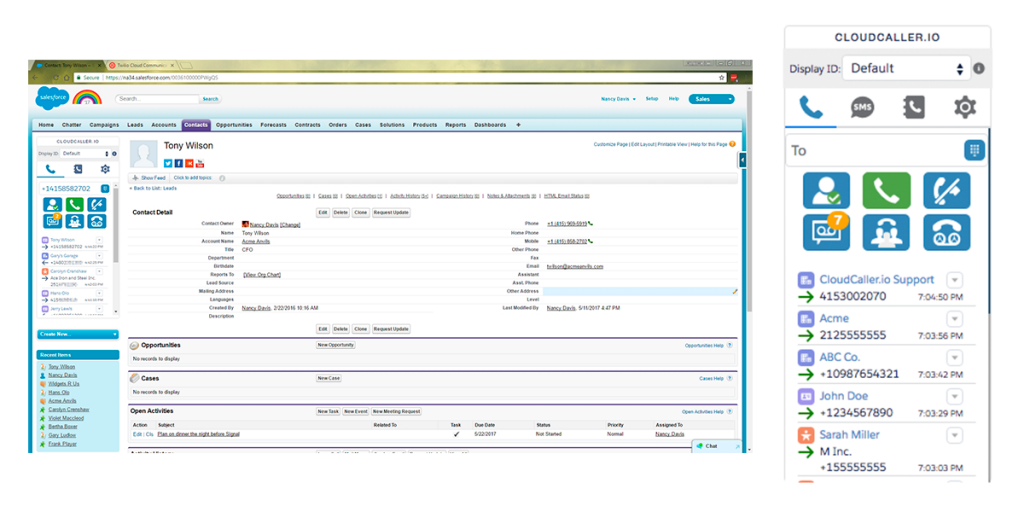1024x512 pixels.
Task: Bookmark the page using the star icon
Action: coord(722,77)
